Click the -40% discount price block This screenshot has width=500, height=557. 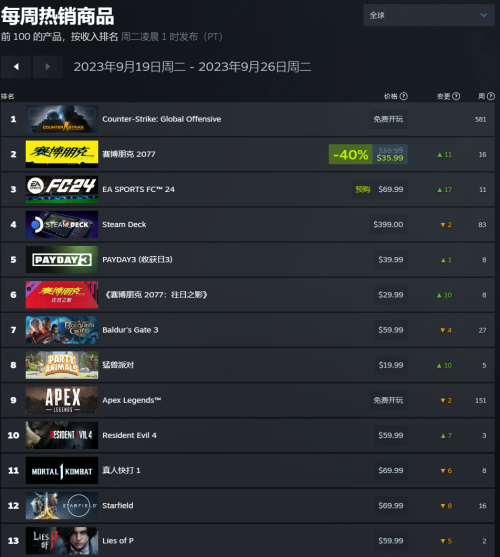(x=368, y=154)
